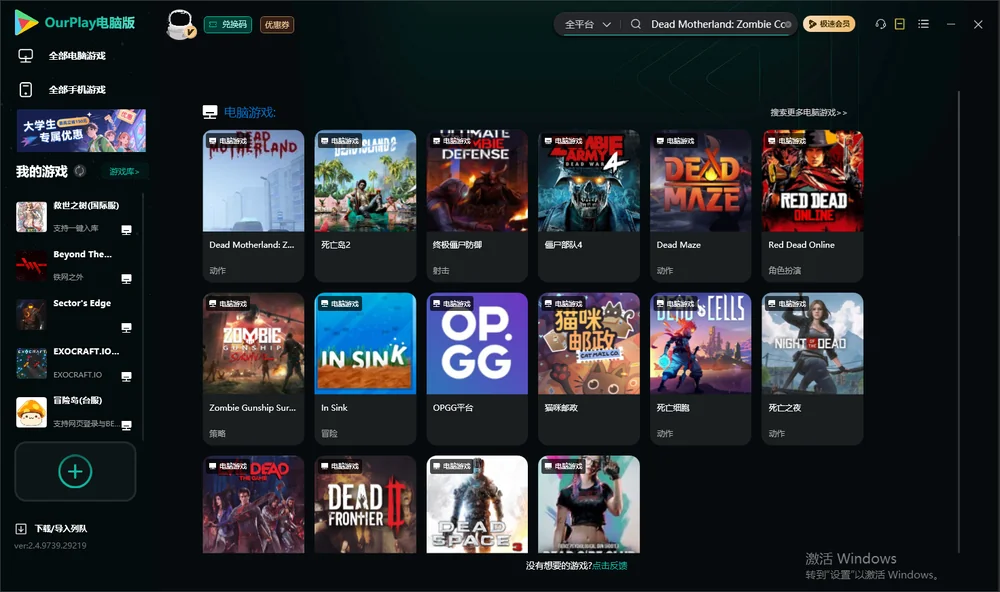Click the OurPlay logo icon

(26, 22)
